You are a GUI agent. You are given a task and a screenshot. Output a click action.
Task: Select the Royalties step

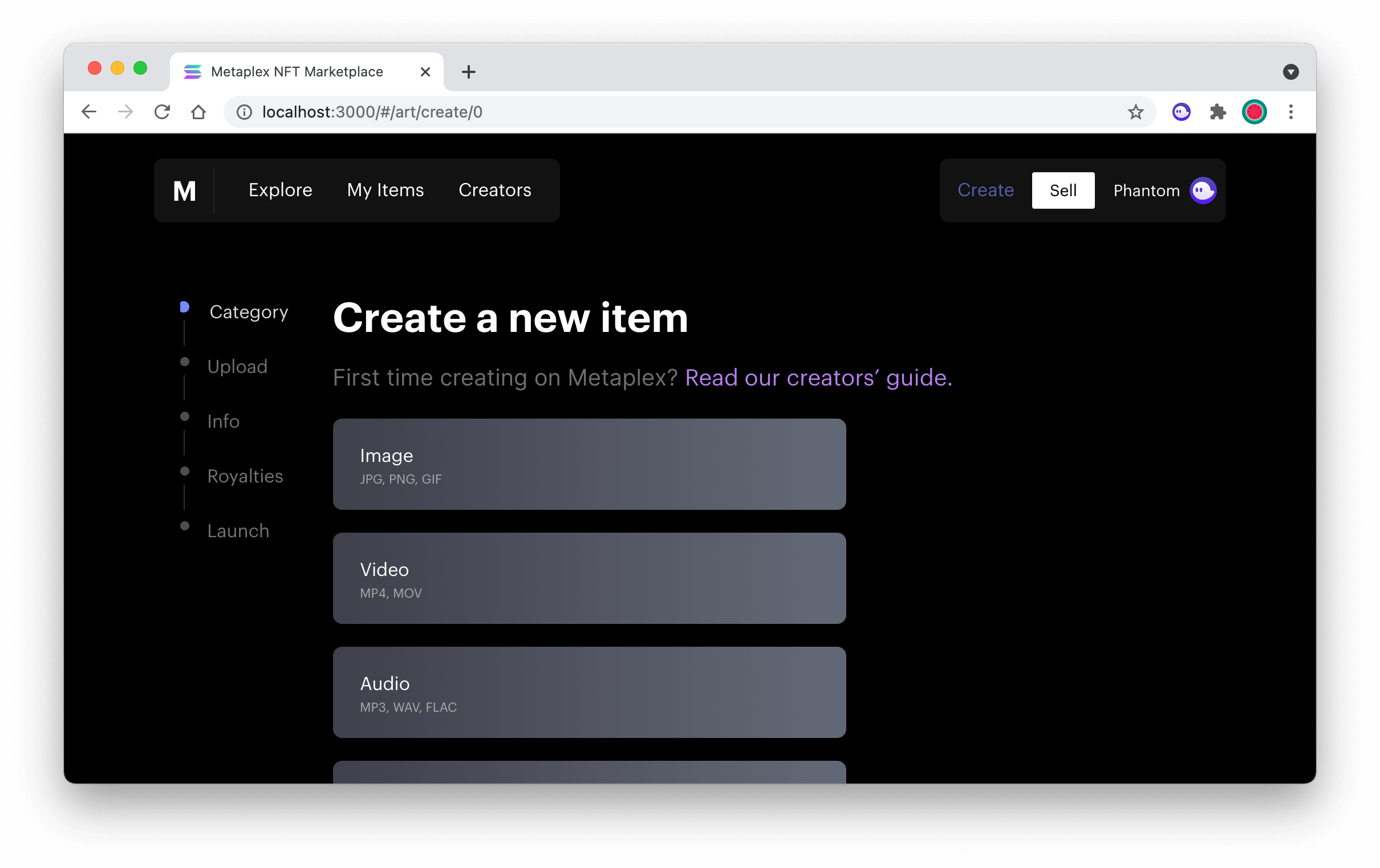coord(245,476)
